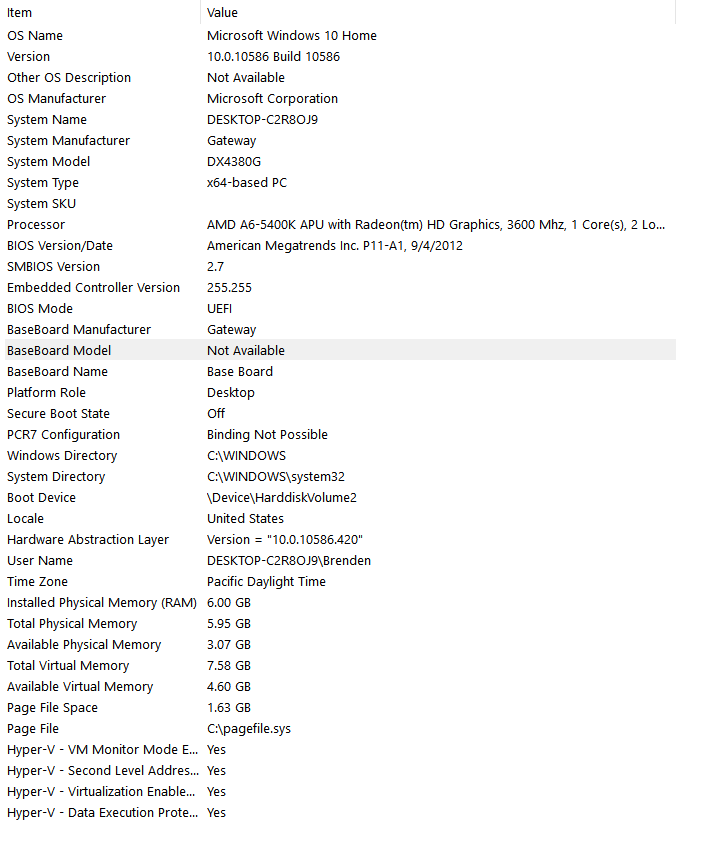Select the System SKU row
This screenshot has width=708, height=841.
(x=340, y=204)
